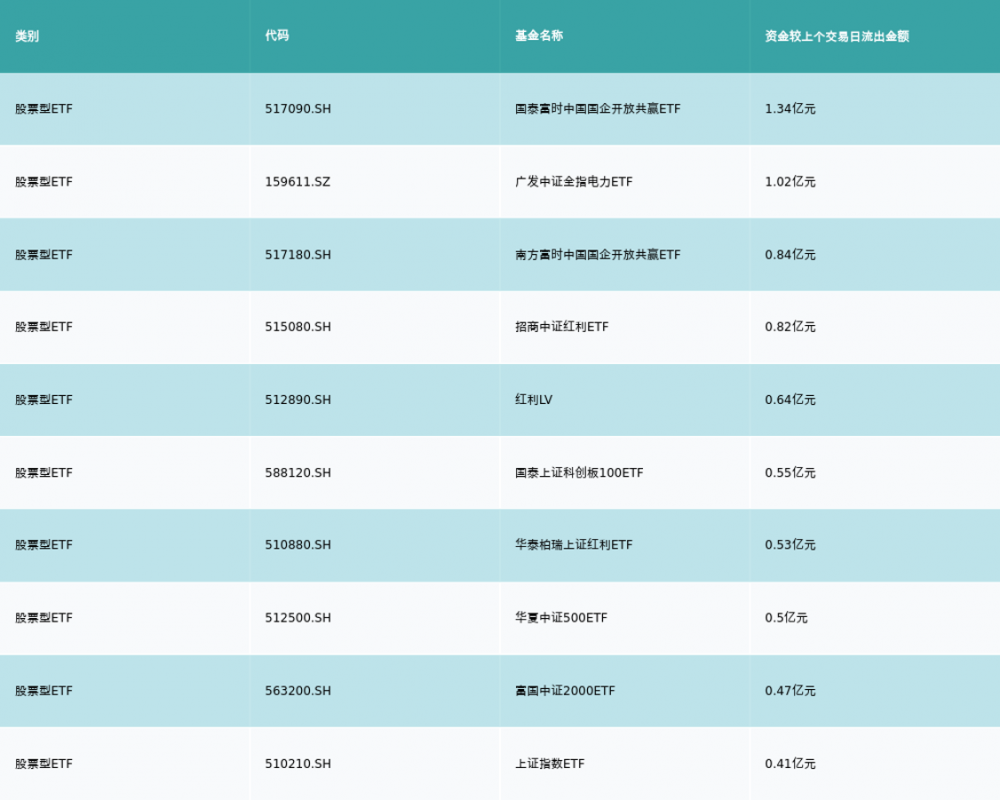1000x800 pixels.
Task: Select outflow value 0.47亿元
Action: [790, 691]
